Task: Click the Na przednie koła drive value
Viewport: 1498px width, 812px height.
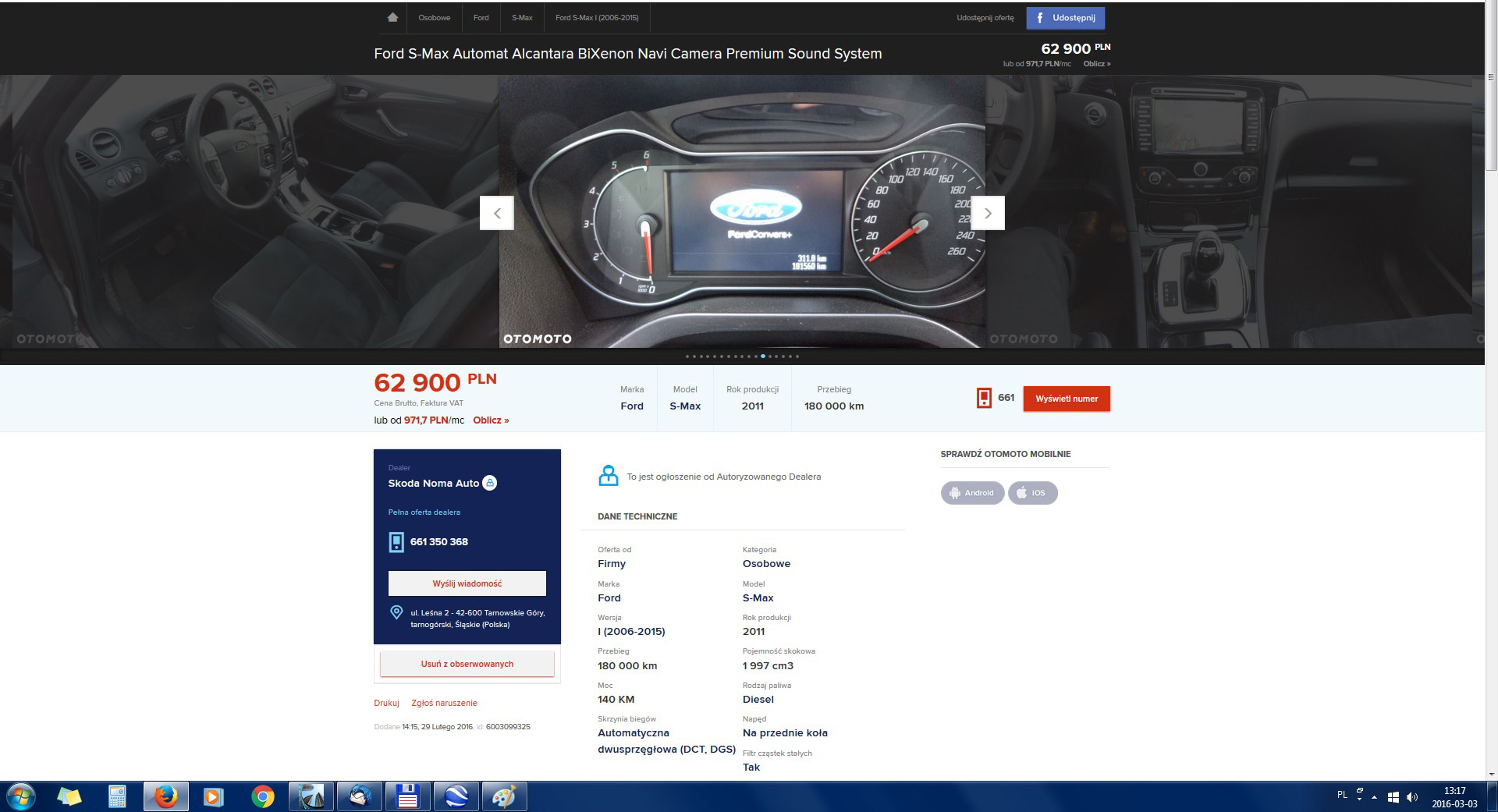Action: coord(785,733)
